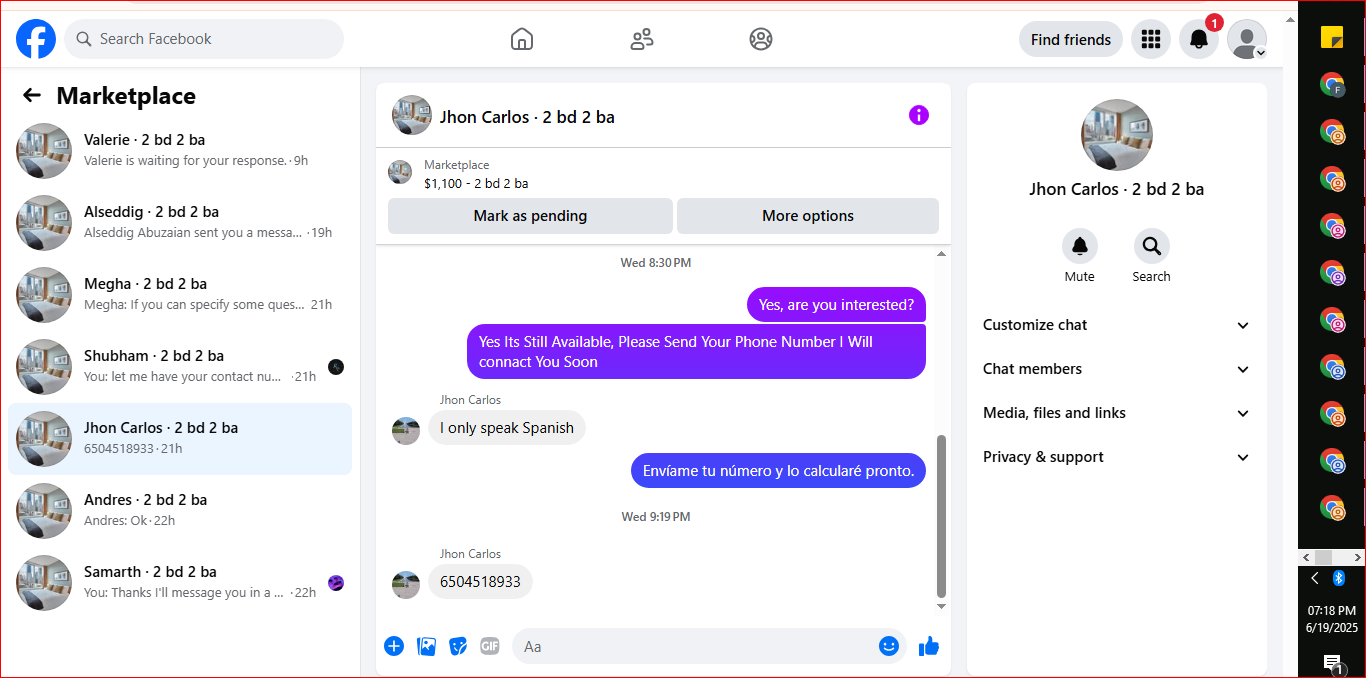Click More options button
Screen dimensions: 1366x678
click(x=808, y=216)
